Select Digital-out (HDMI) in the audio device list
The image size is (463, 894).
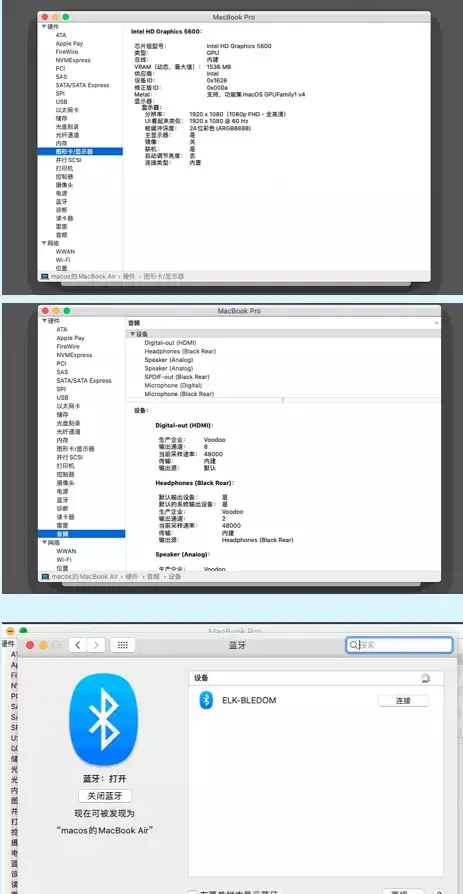coord(170,343)
